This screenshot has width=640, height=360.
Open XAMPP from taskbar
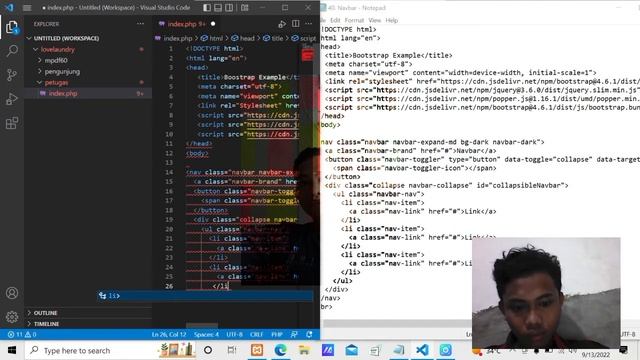pos(257,350)
